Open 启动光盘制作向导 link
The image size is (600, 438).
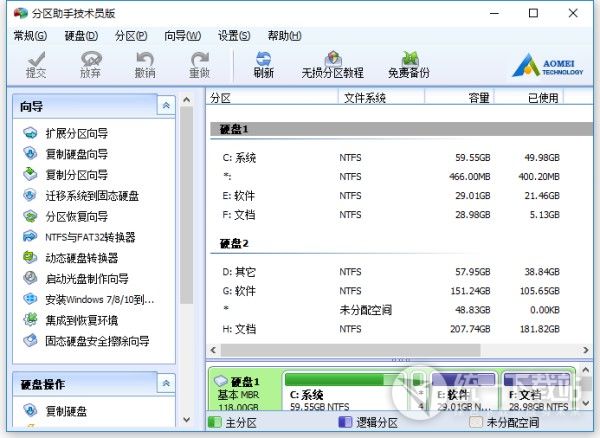tap(87, 278)
